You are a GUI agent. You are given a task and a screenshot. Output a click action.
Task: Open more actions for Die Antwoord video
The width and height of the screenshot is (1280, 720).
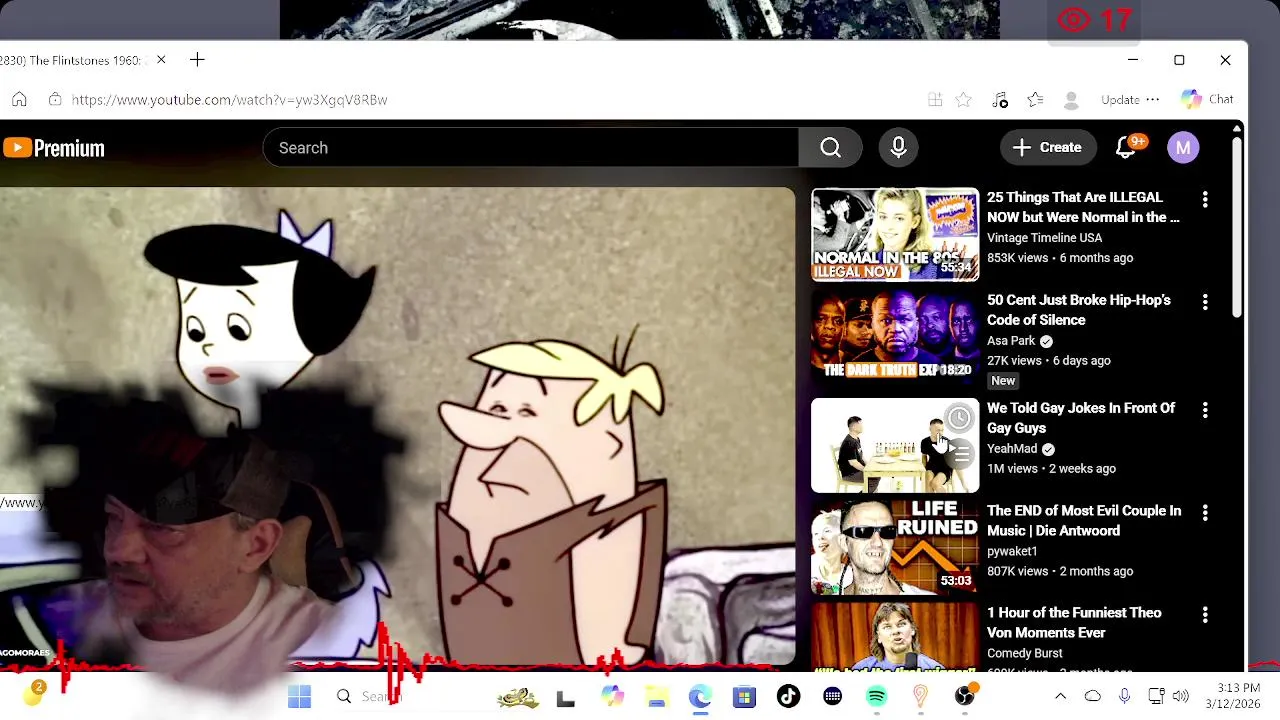[x=1205, y=513]
